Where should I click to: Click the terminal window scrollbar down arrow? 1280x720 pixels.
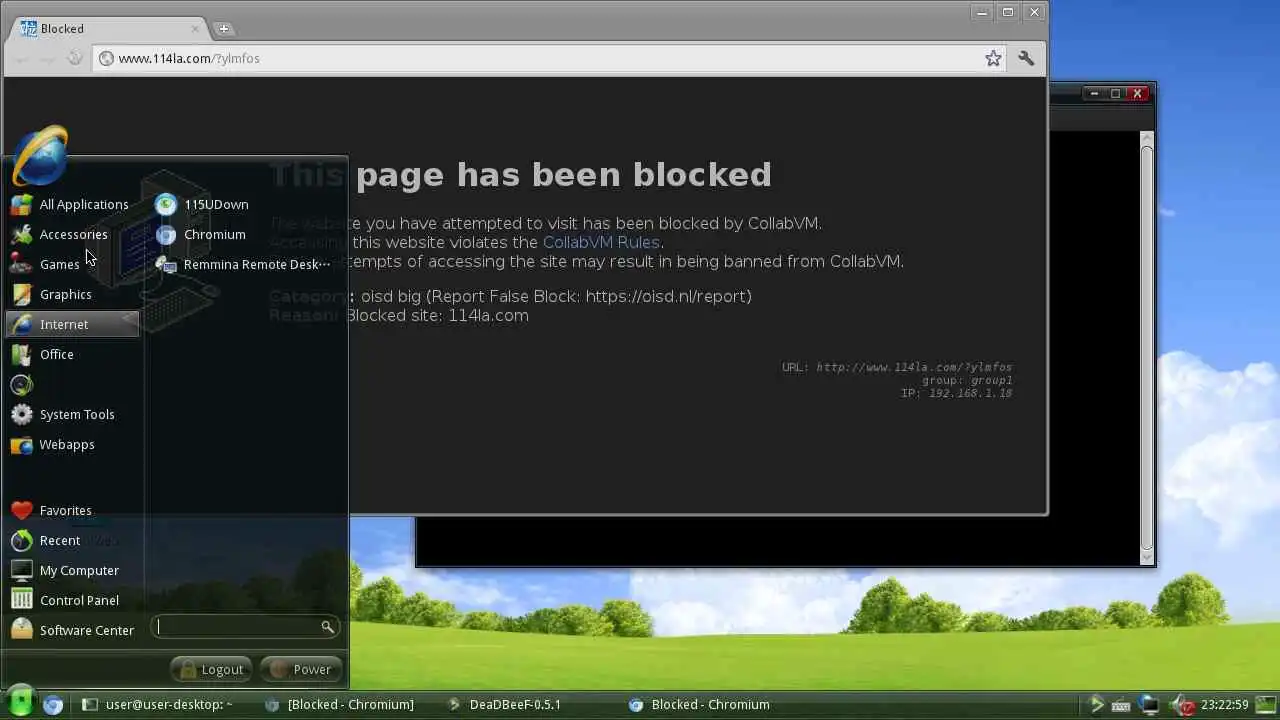point(1146,556)
